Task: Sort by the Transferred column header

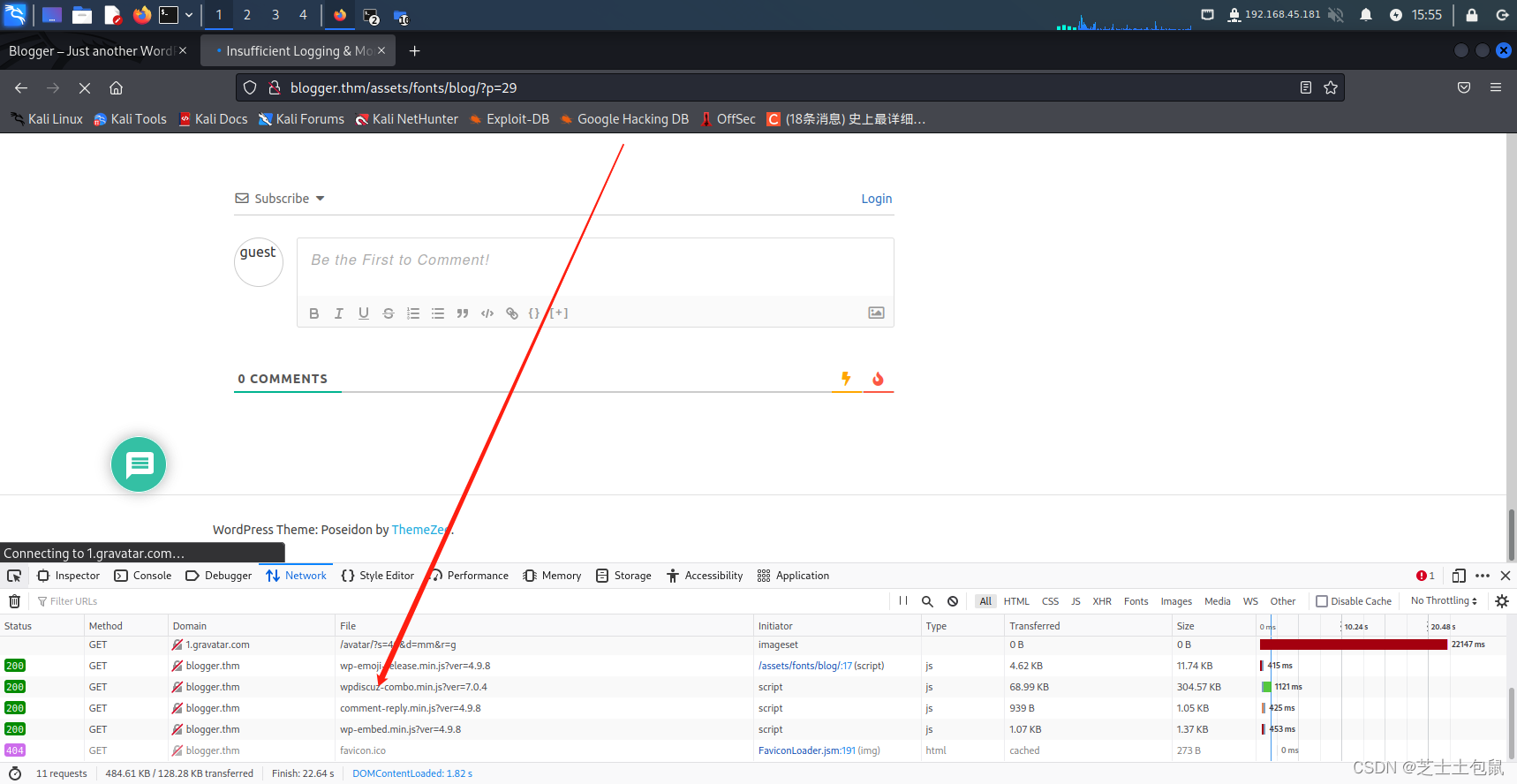Action: (x=1088, y=626)
